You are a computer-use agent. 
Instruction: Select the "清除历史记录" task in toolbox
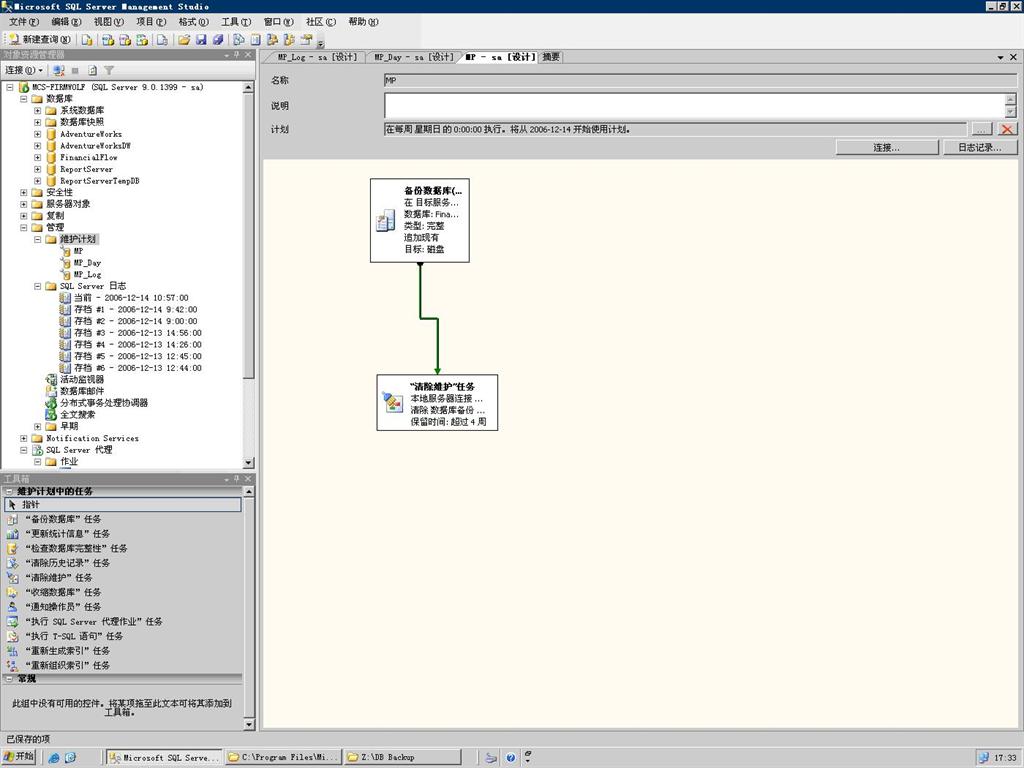pyautogui.click(x=67, y=563)
